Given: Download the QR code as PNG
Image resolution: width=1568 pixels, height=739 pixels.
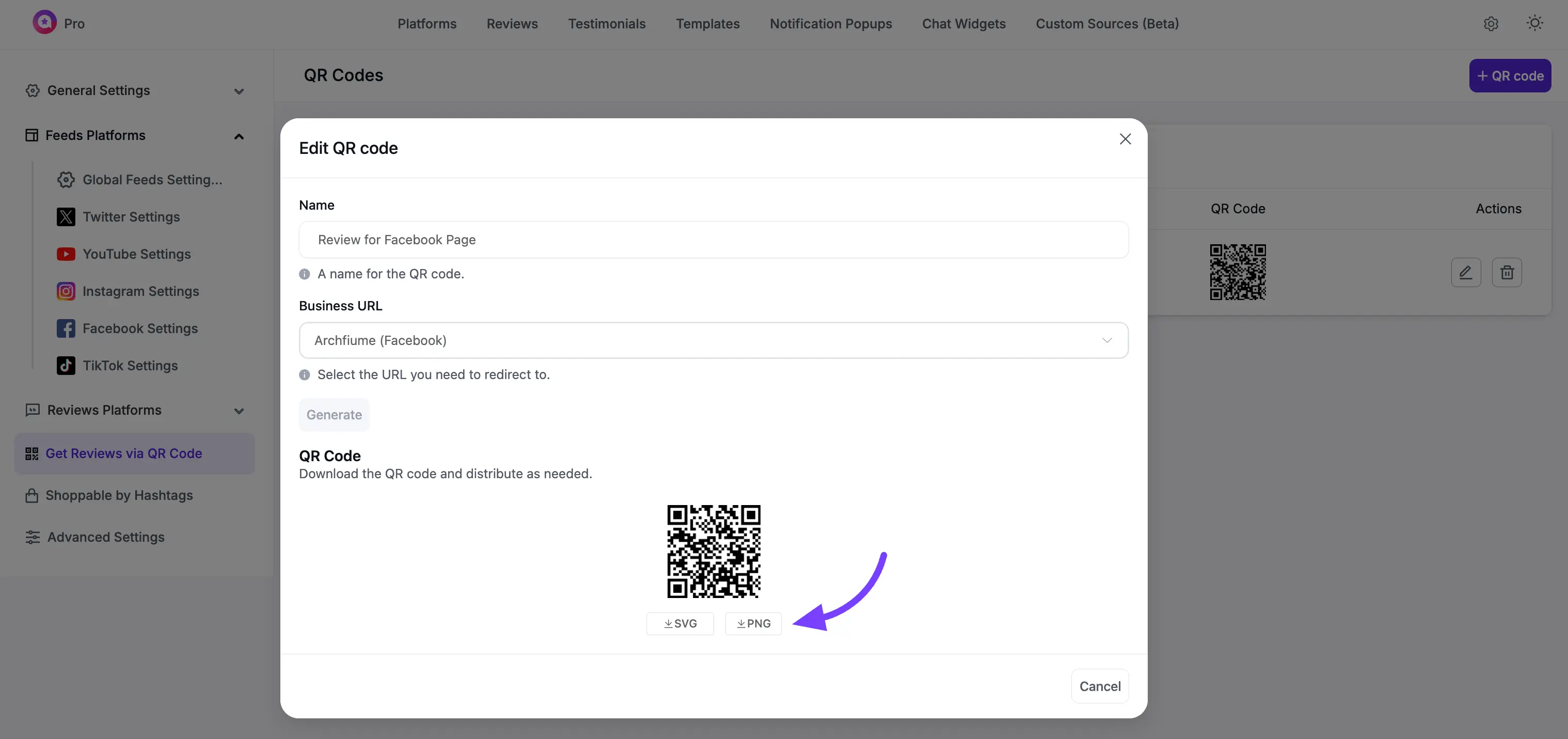Looking at the screenshot, I should click(753, 623).
